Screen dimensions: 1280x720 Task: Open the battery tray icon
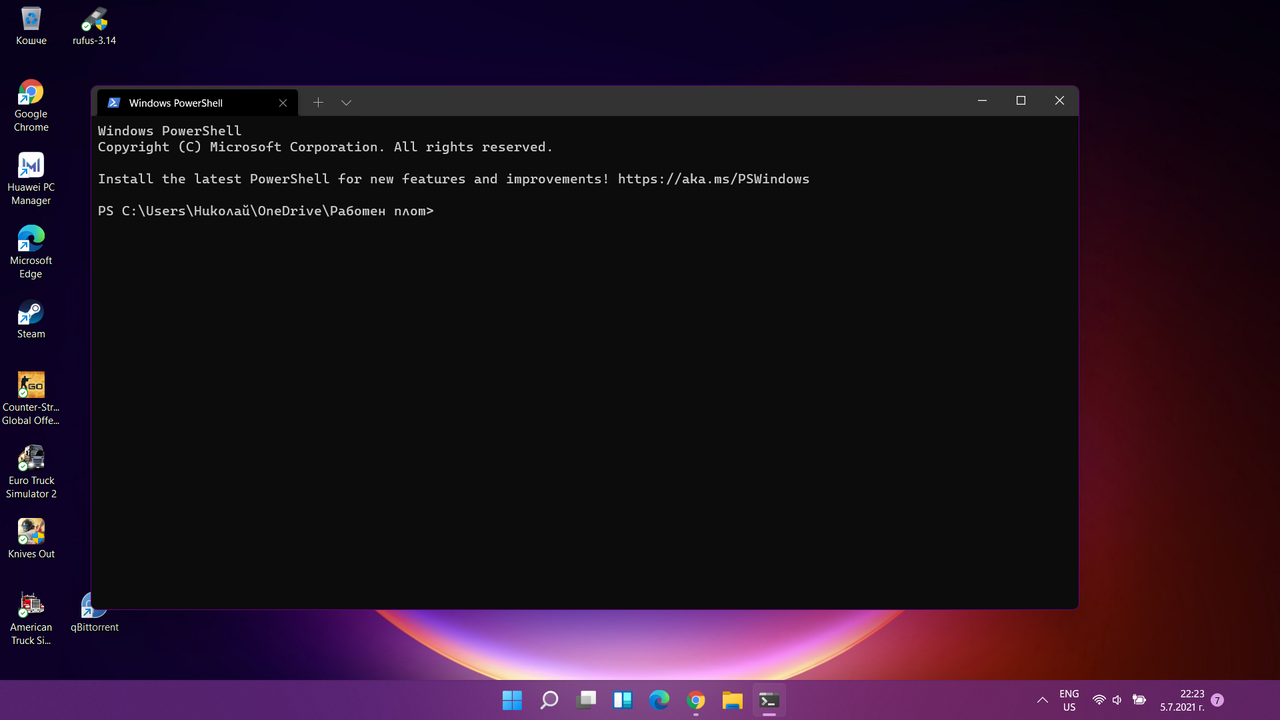point(1139,700)
